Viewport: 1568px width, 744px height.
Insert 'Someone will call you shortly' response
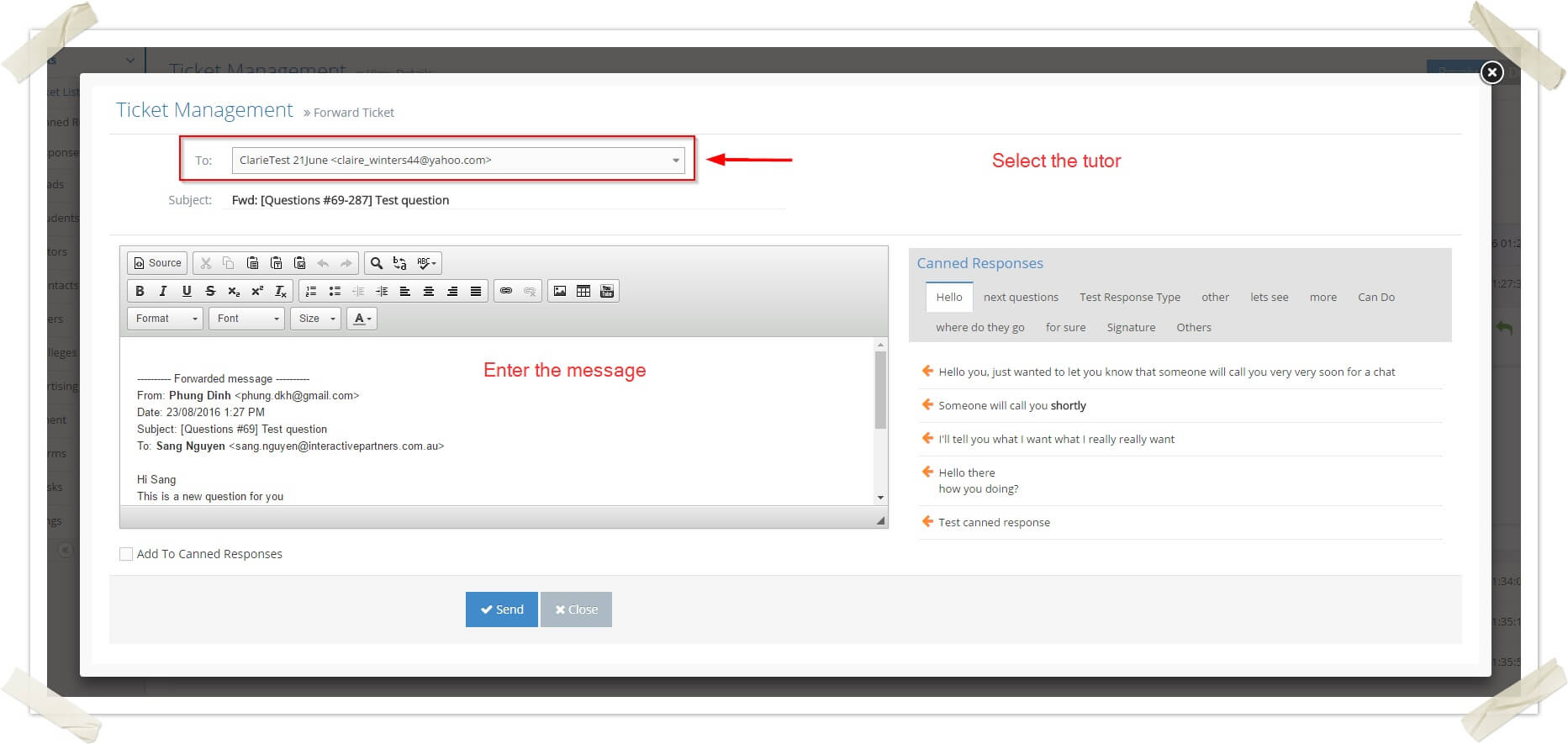tap(928, 404)
